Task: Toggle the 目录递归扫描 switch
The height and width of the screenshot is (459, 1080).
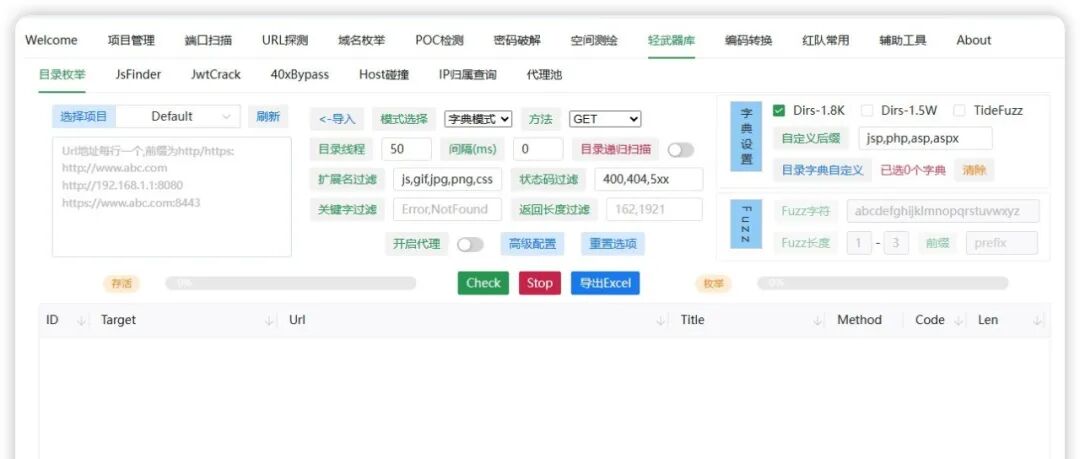Action: (681, 150)
